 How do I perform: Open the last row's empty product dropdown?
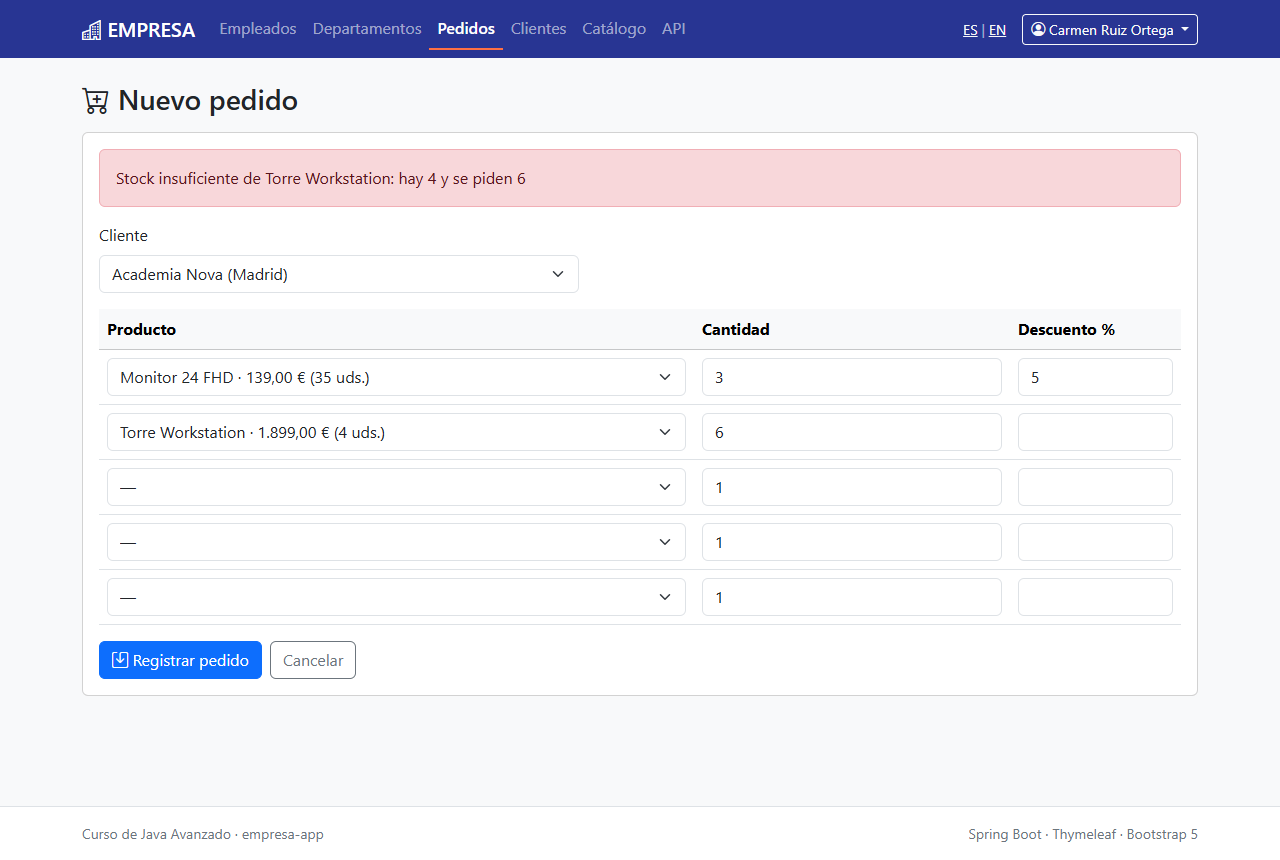coord(396,597)
